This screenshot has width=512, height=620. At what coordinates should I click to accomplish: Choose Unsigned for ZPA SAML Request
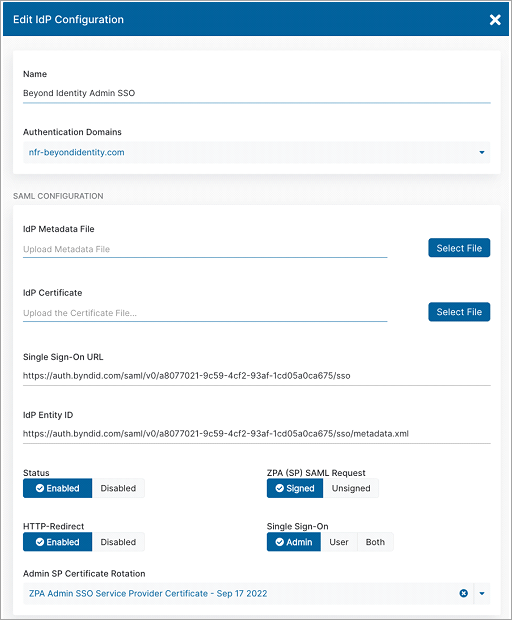click(x=351, y=488)
